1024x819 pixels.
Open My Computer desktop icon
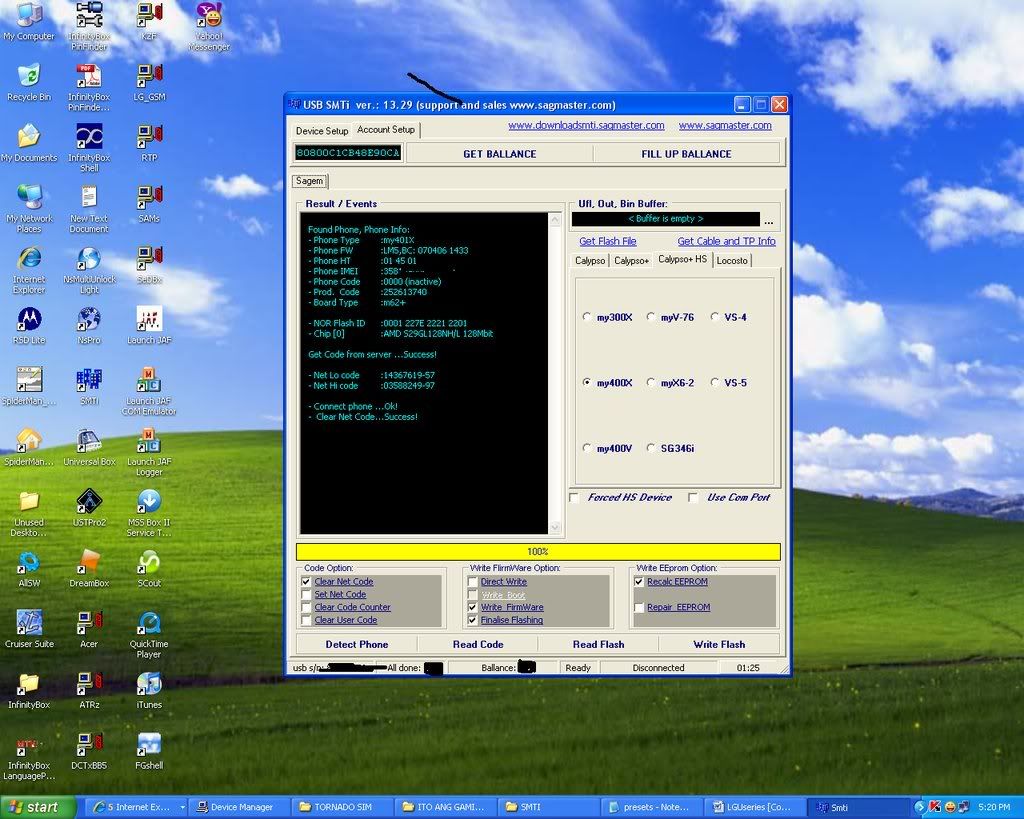click(29, 22)
